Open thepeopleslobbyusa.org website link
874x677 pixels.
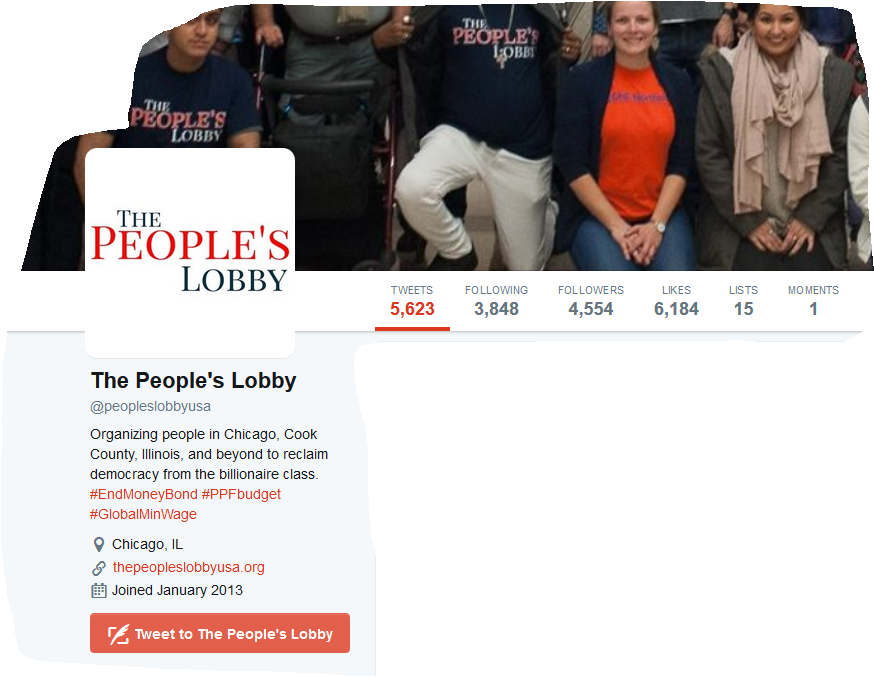(188, 567)
